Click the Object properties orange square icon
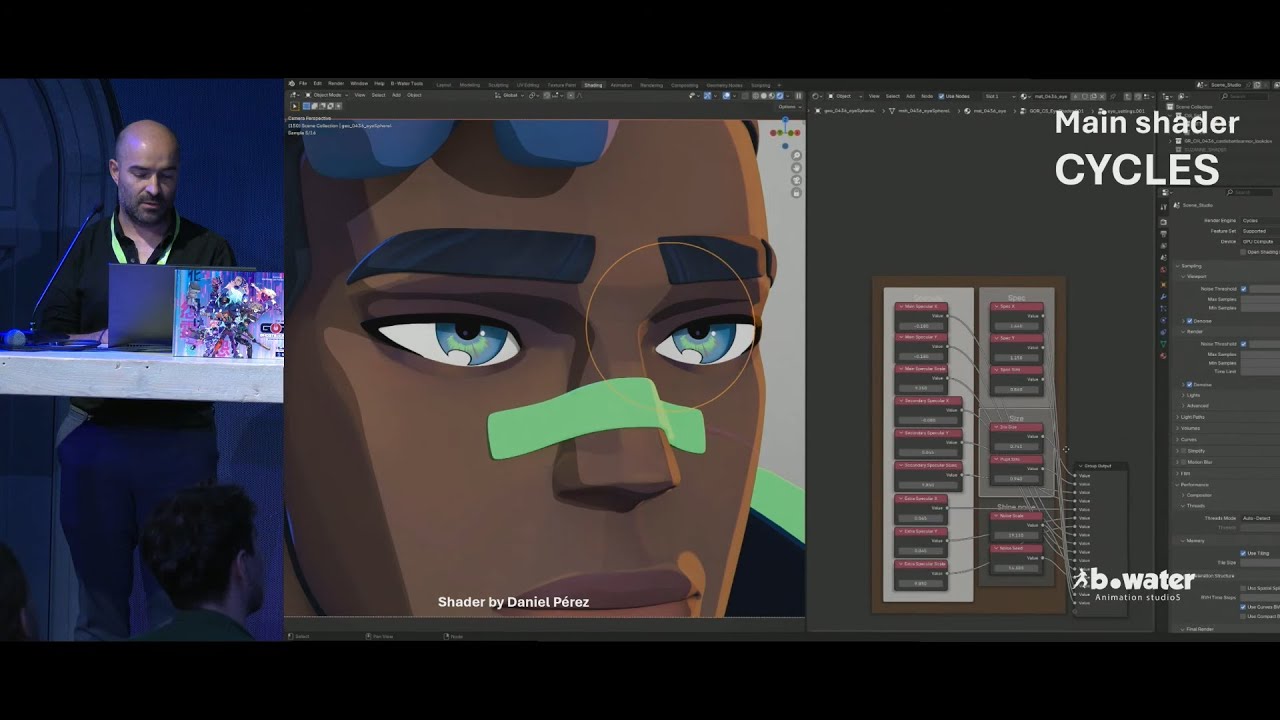Screen dimensions: 1280x720 coord(1164,285)
